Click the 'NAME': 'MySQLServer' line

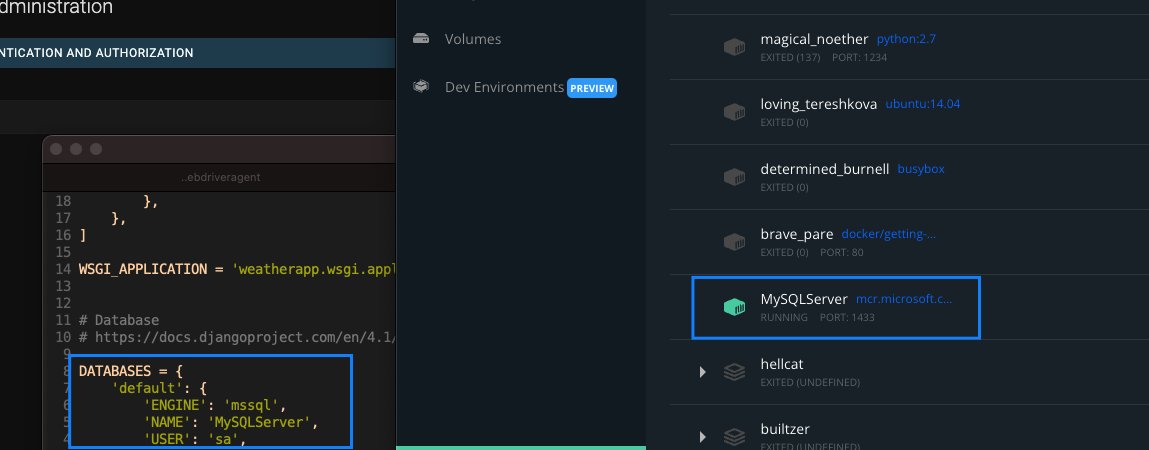point(231,422)
